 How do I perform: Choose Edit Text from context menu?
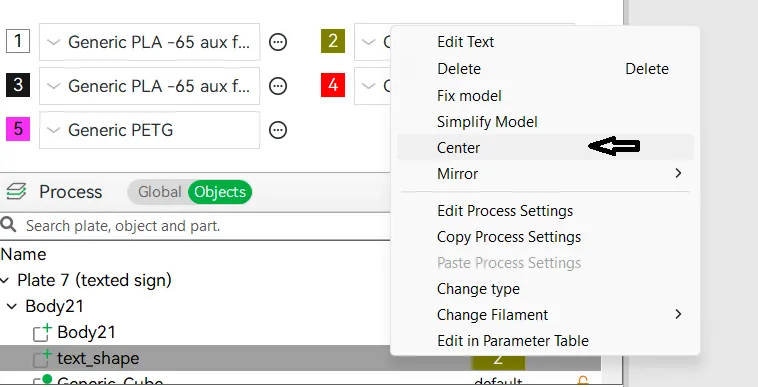[545, 42]
